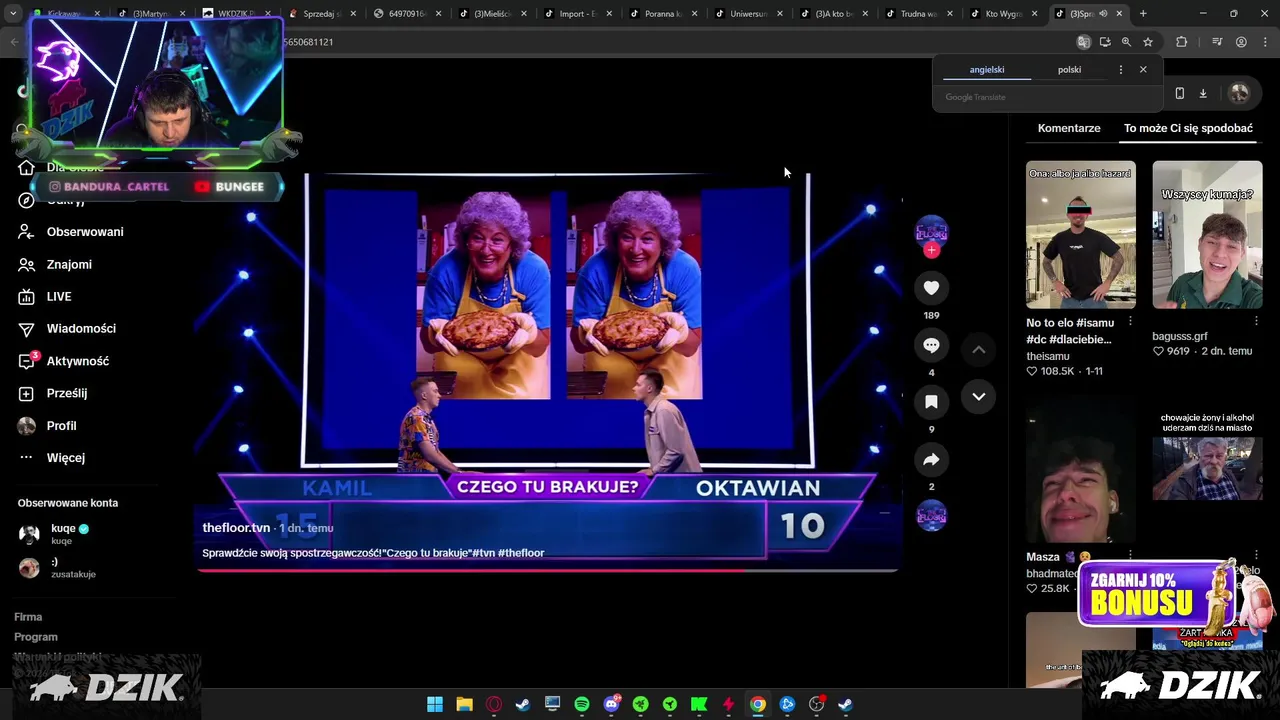The height and width of the screenshot is (720, 1280).
Task: Expand Więcej options in the sidebar
Action: point(66,458)
